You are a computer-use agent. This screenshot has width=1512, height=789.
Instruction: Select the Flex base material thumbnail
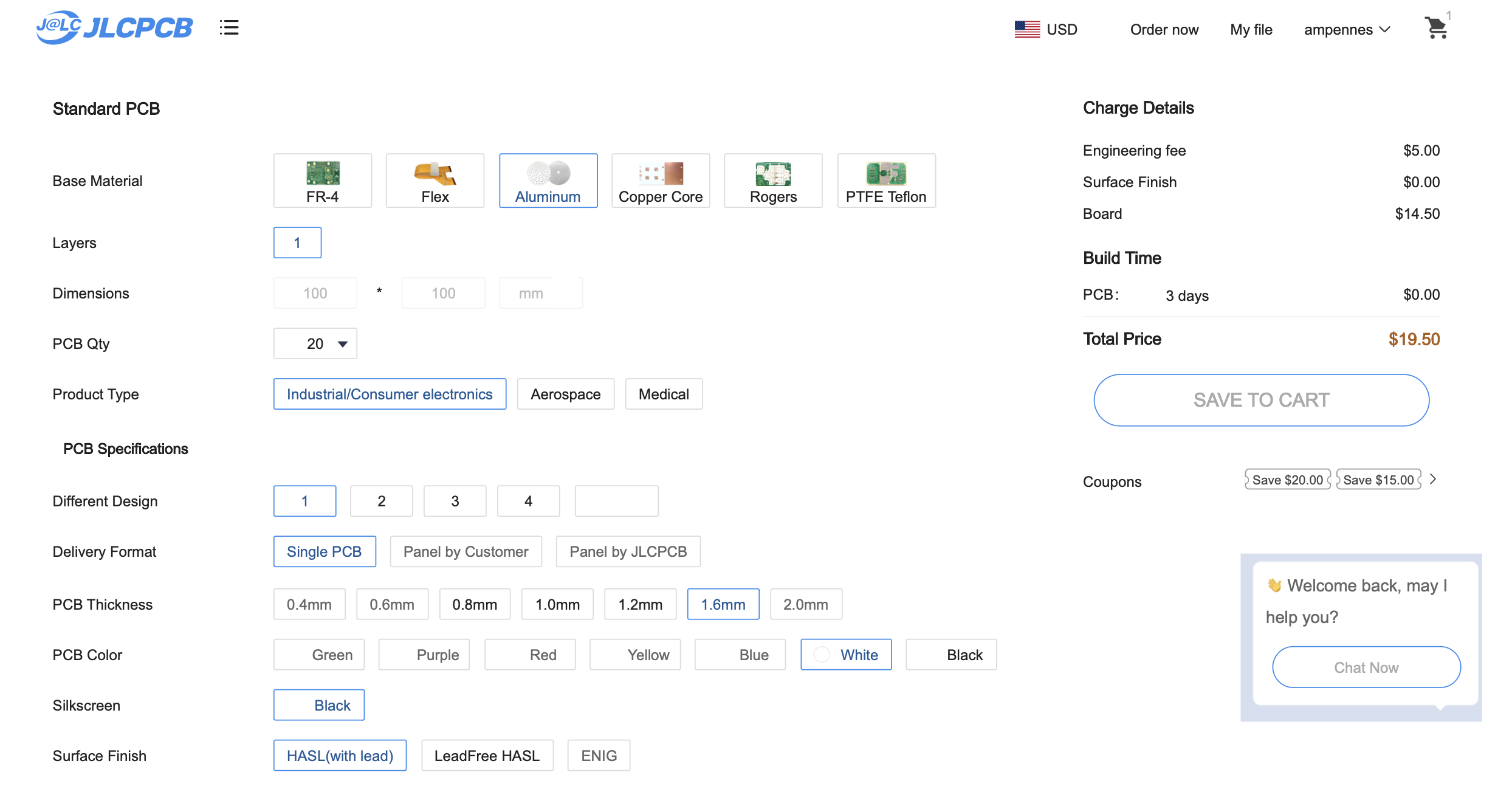[435, 174]
